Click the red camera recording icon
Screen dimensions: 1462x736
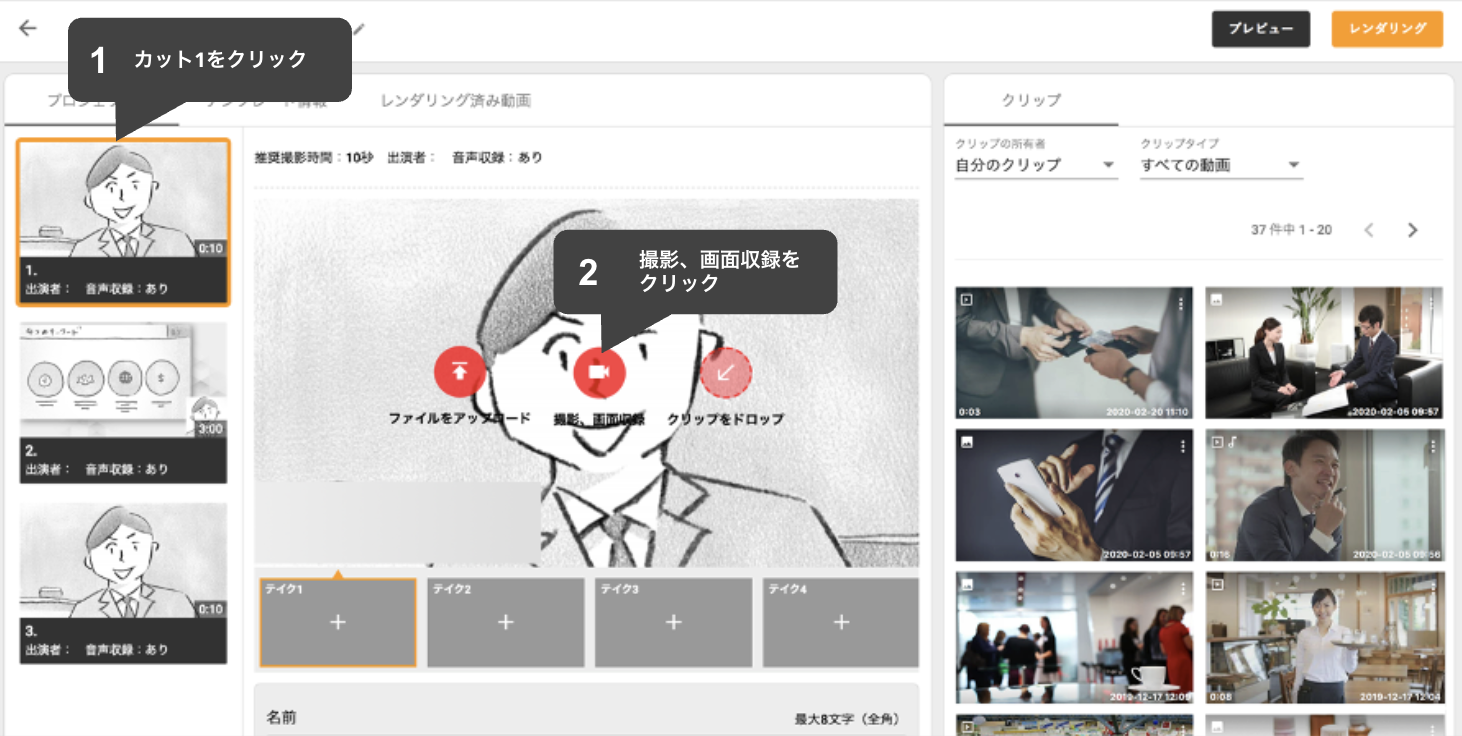(599, 372)
